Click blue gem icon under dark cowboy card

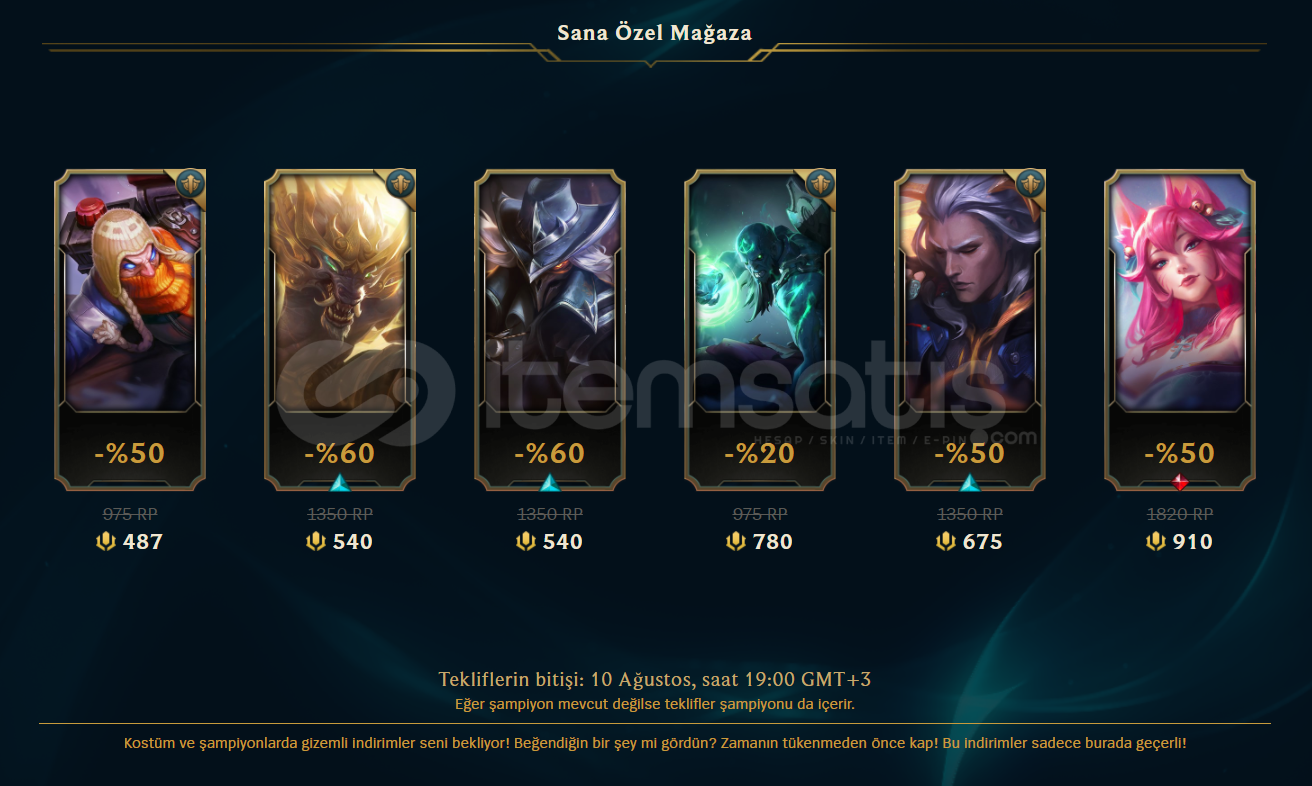tap(550, 484)
